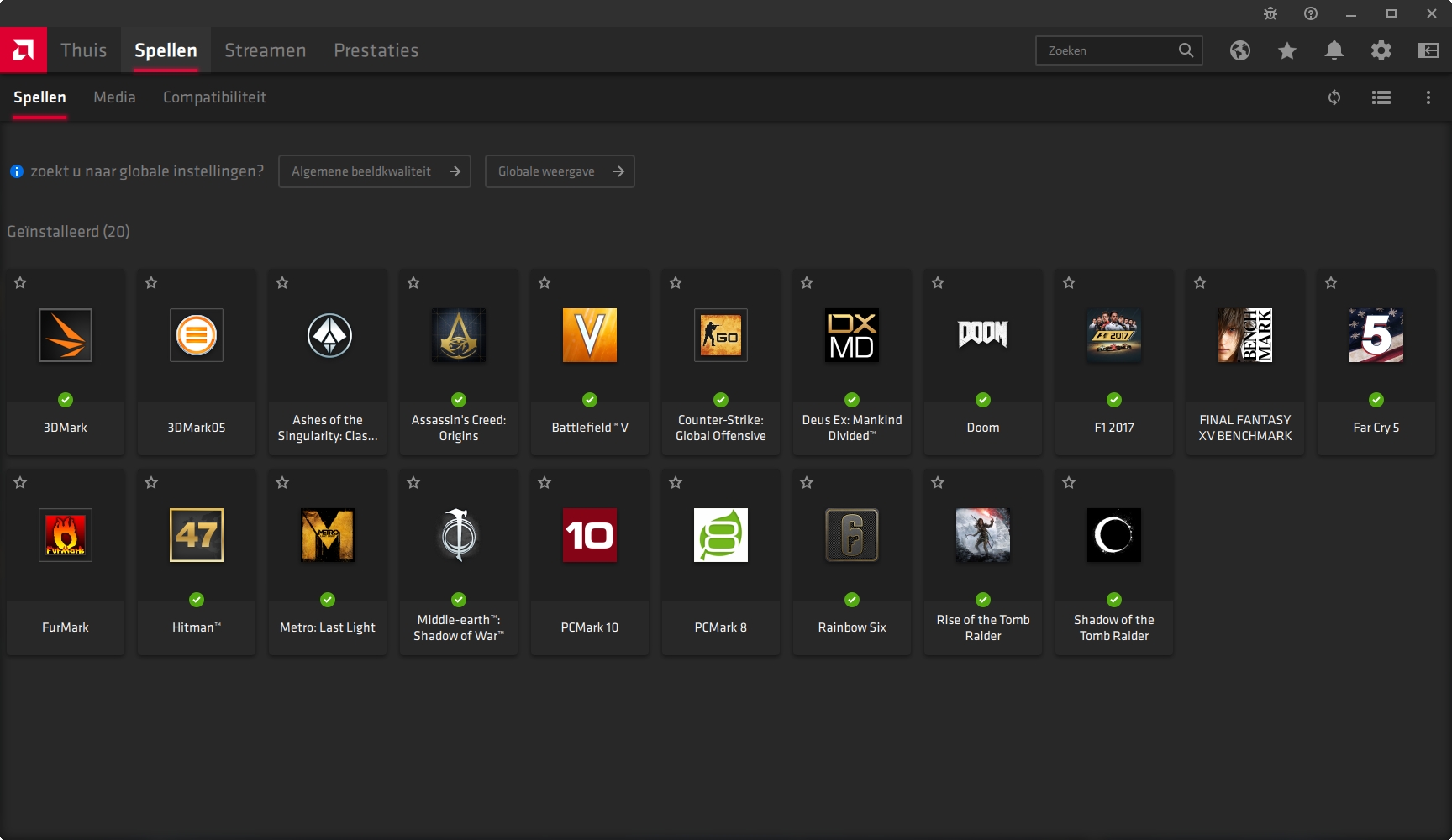
Task: Open the web browser globe icon
Action: [1240, 50]
